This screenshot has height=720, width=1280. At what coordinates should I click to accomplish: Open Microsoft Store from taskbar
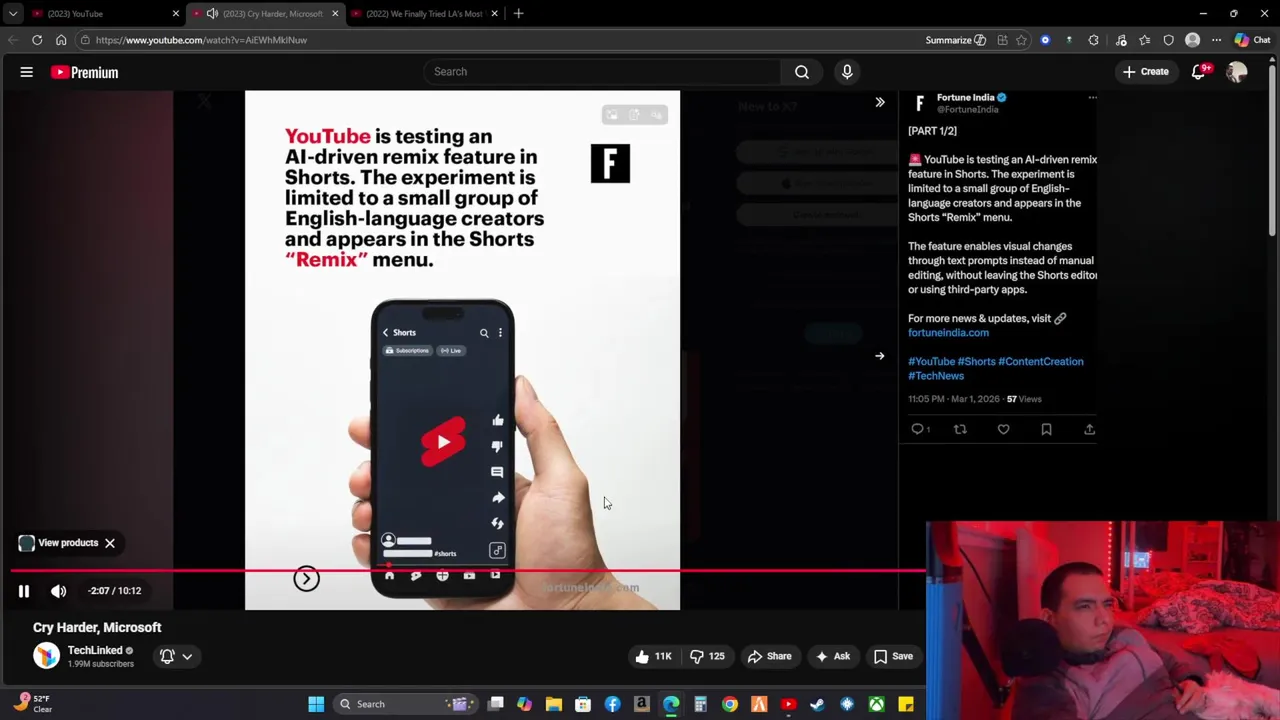(x=583, y=704)
